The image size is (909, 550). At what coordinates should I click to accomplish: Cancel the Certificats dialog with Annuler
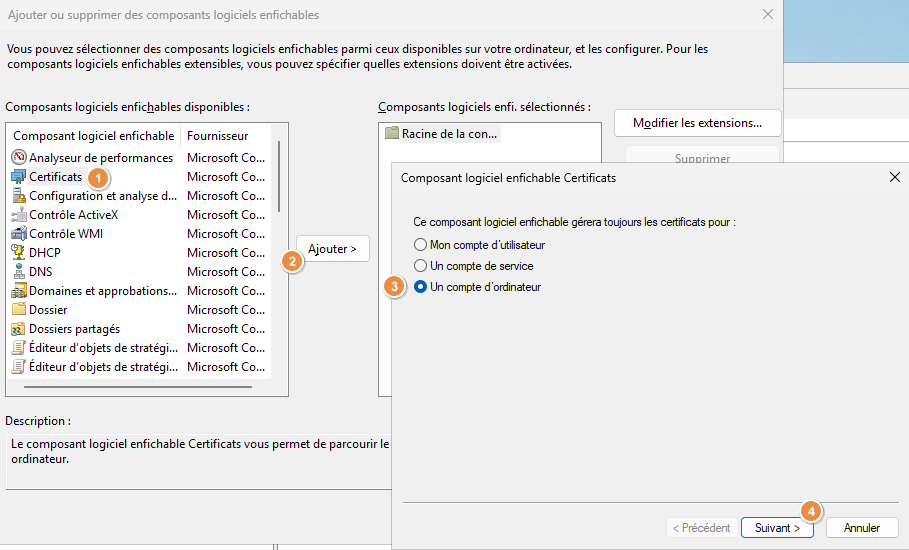coord(861,528)
